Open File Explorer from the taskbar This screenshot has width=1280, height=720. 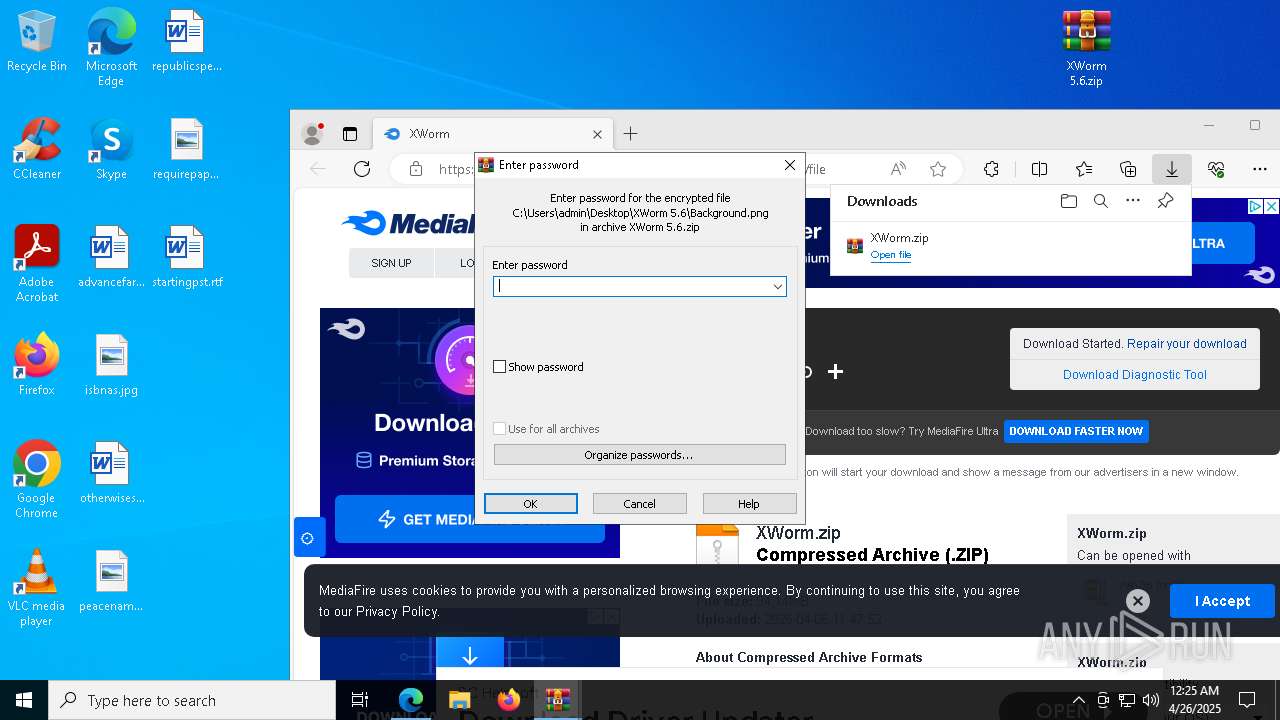[460, 700]
